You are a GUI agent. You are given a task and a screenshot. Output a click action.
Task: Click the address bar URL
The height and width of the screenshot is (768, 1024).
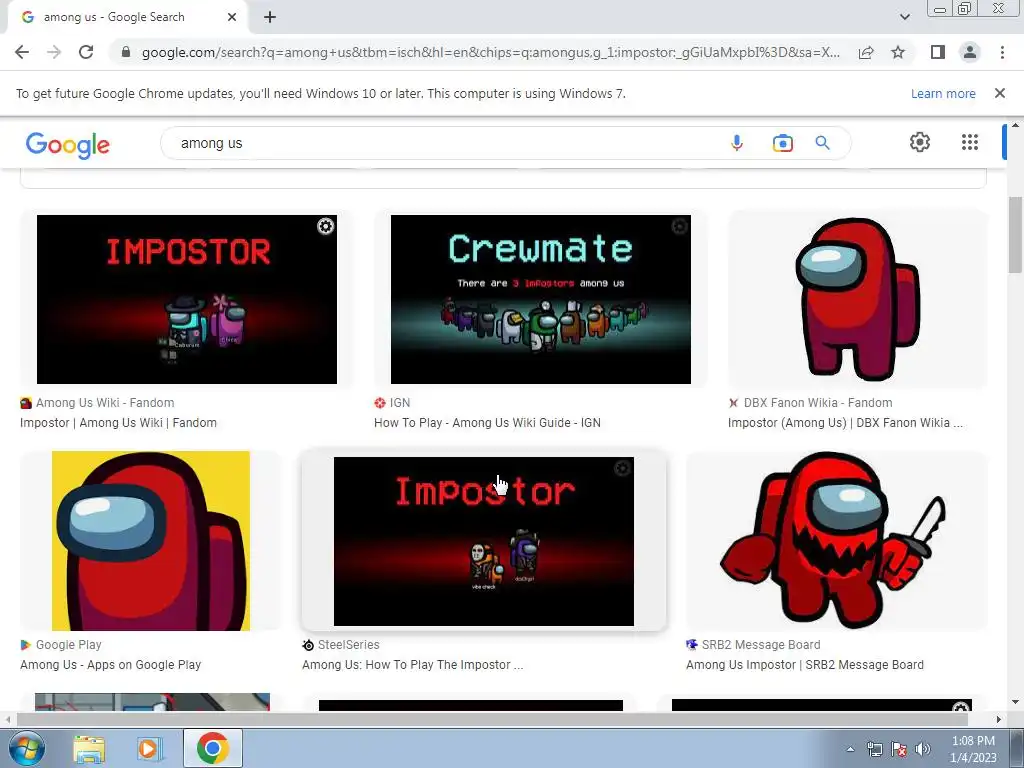point(491,52)
